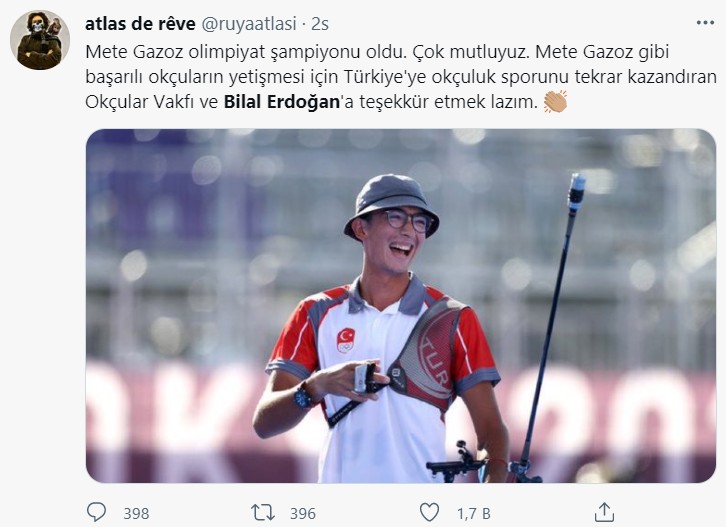726x527 pixels.
Task: Click the display name atlas de rêve
Action: tap(140, 24)
